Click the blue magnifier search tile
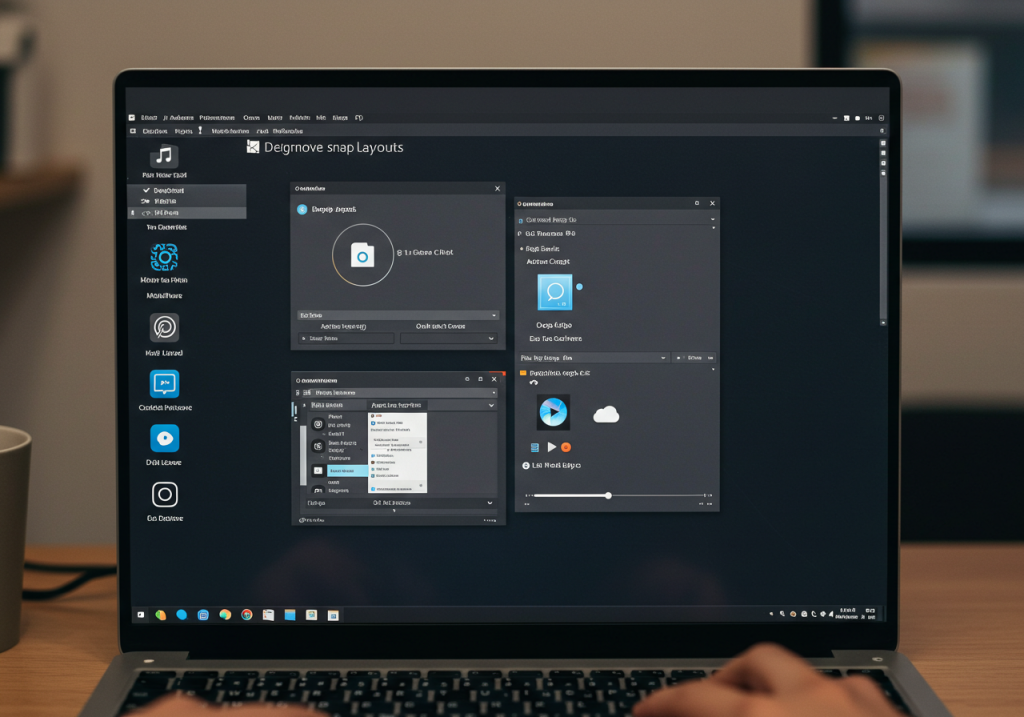1024x717 pixels. tap(554, 292)
